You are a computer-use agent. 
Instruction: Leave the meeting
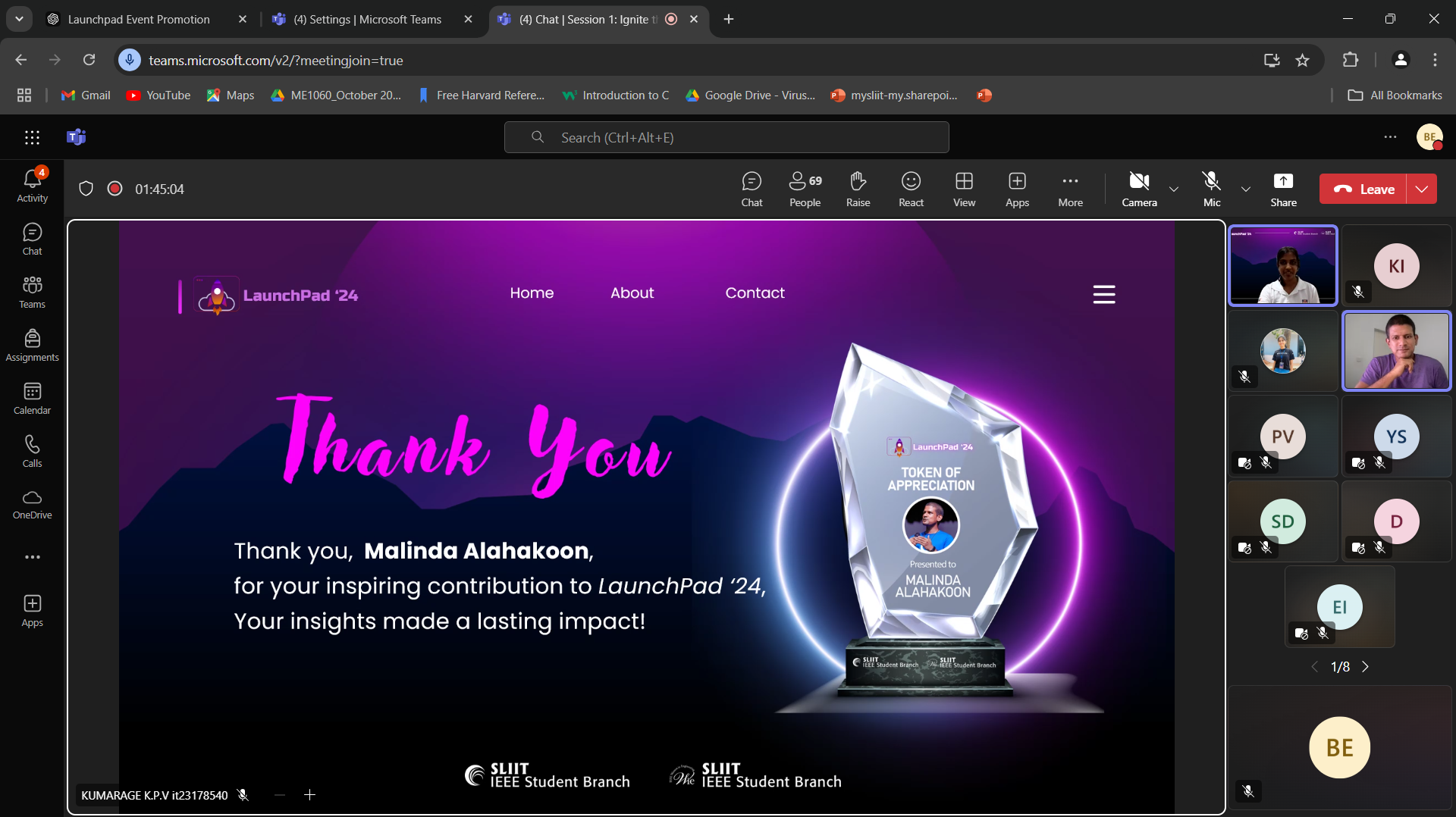1363,189
